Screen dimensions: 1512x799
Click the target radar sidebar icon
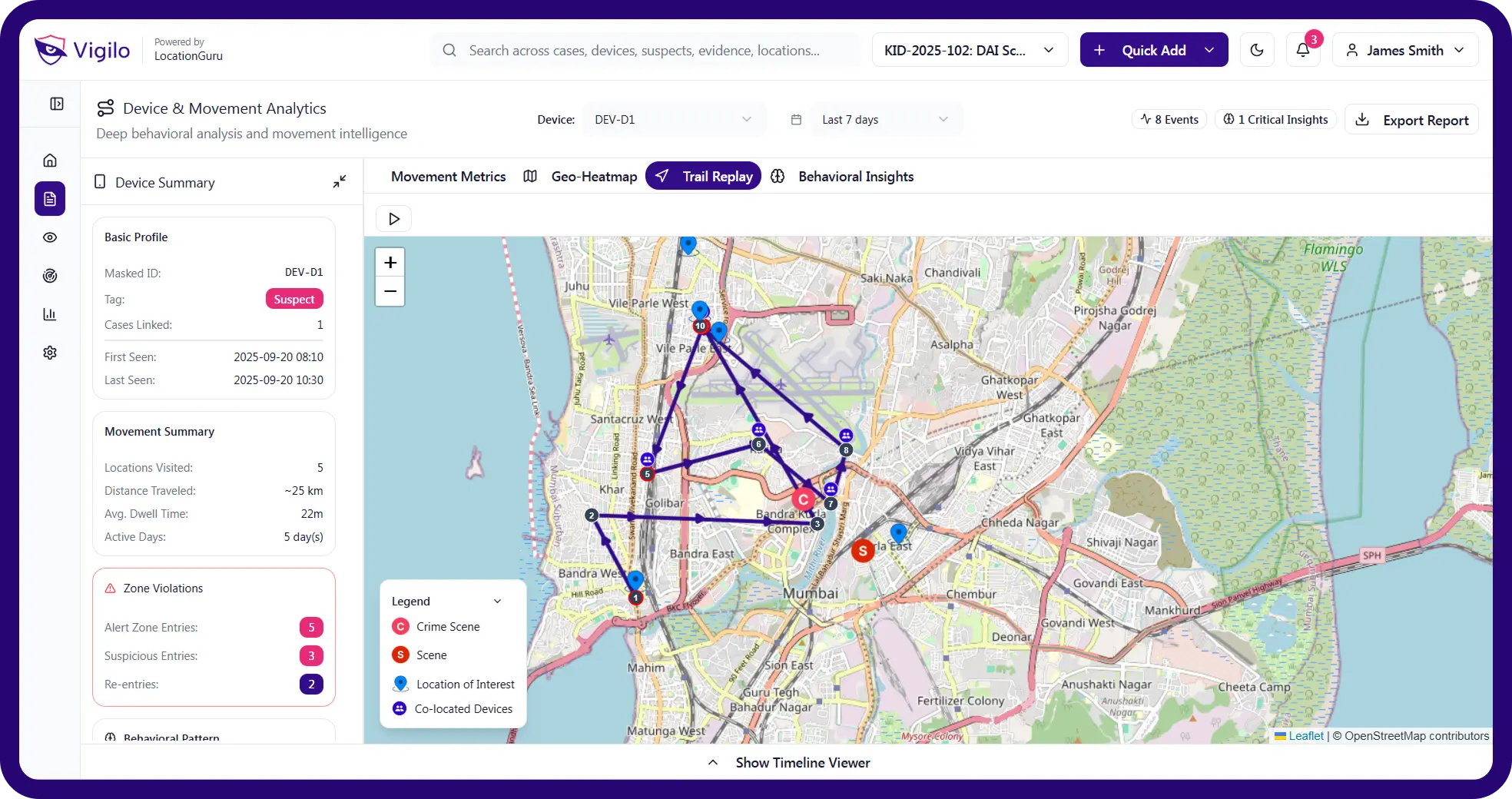click(50, 276)
